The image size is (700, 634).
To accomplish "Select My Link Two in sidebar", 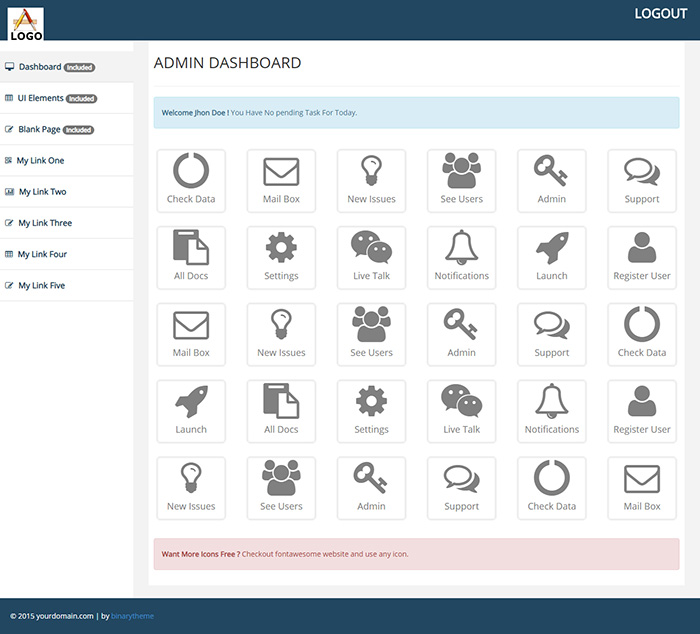I will click(67, 192).
